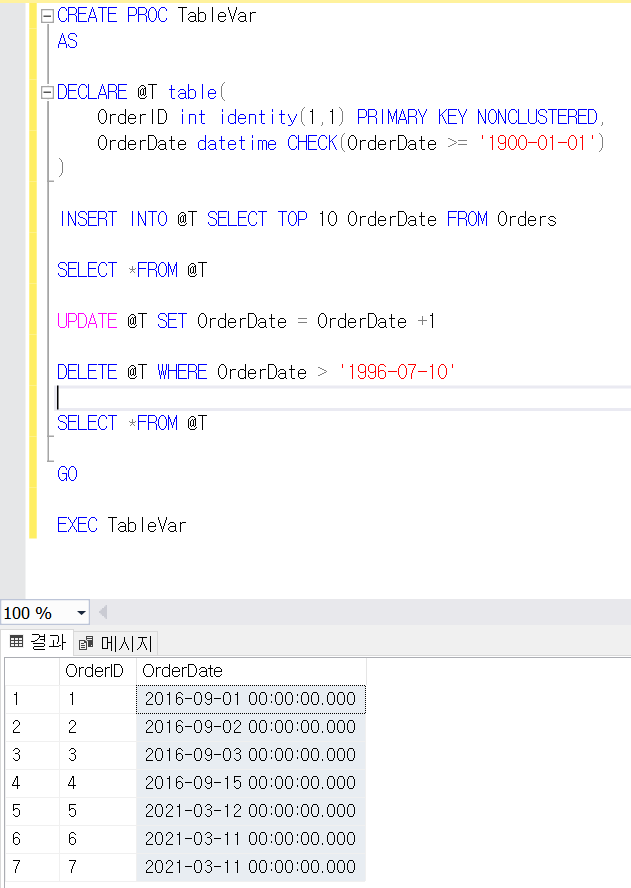Collapse the CREATE PROC code block
Image resolution: width=631 pixels, height=888 pixels.
[x=48, y=16]
